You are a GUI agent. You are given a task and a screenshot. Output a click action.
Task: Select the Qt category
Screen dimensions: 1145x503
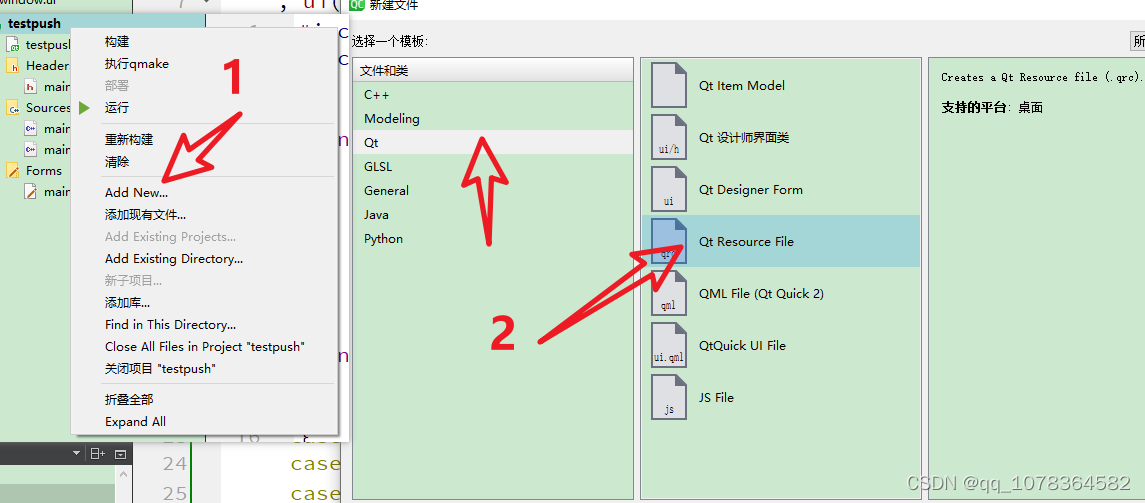click(x=493, y=142)
